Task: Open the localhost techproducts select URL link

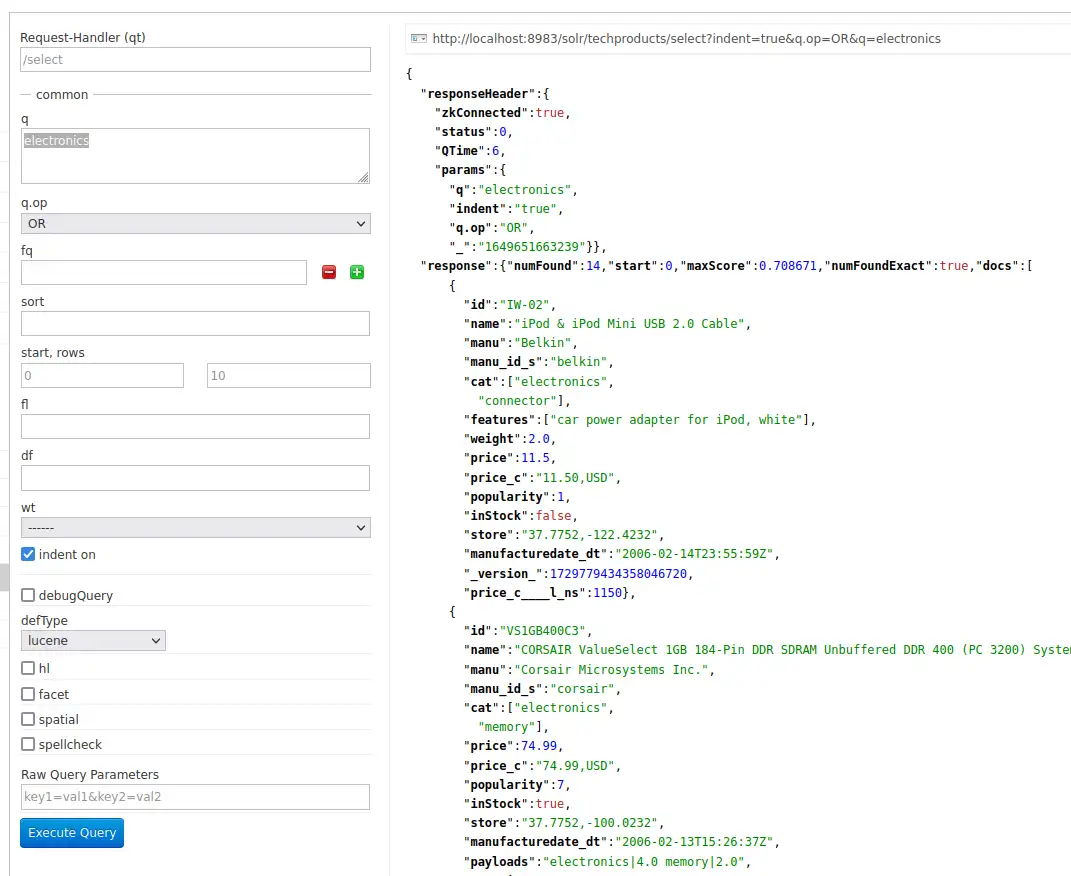Action: (686, 39)
